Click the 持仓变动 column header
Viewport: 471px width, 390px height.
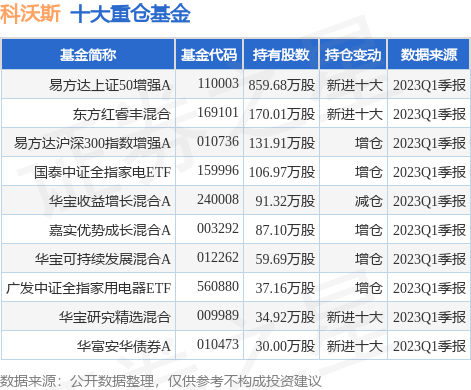tap(353, 55)
